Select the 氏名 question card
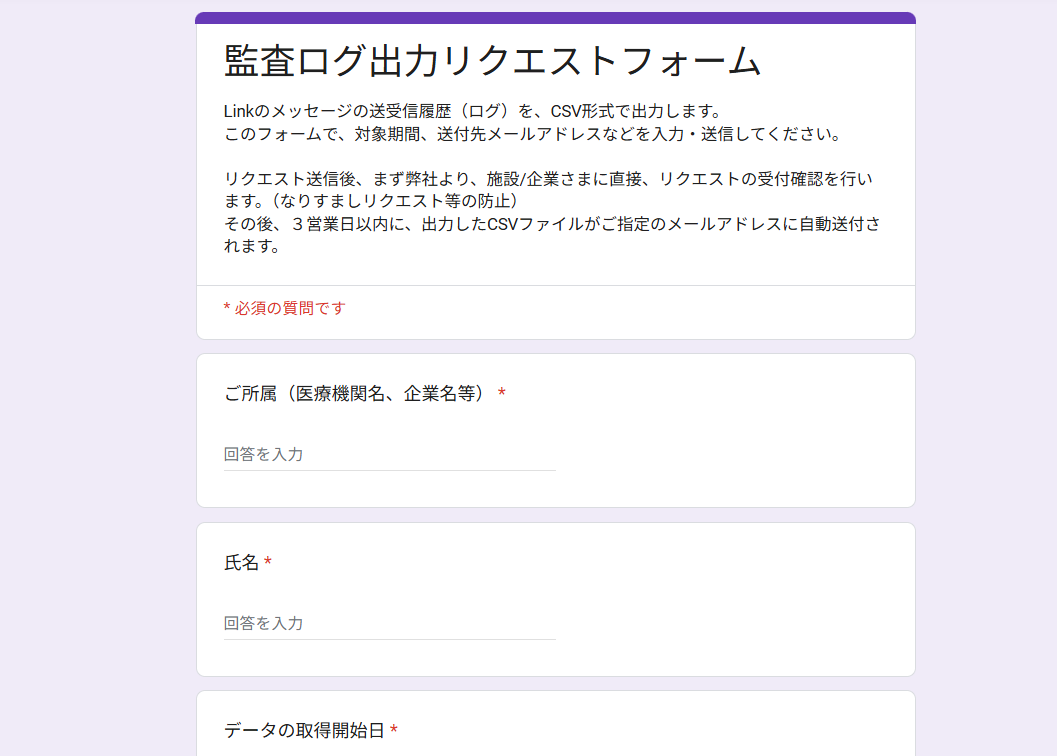This screenshot has height=756, width=1057. [556, 598]
